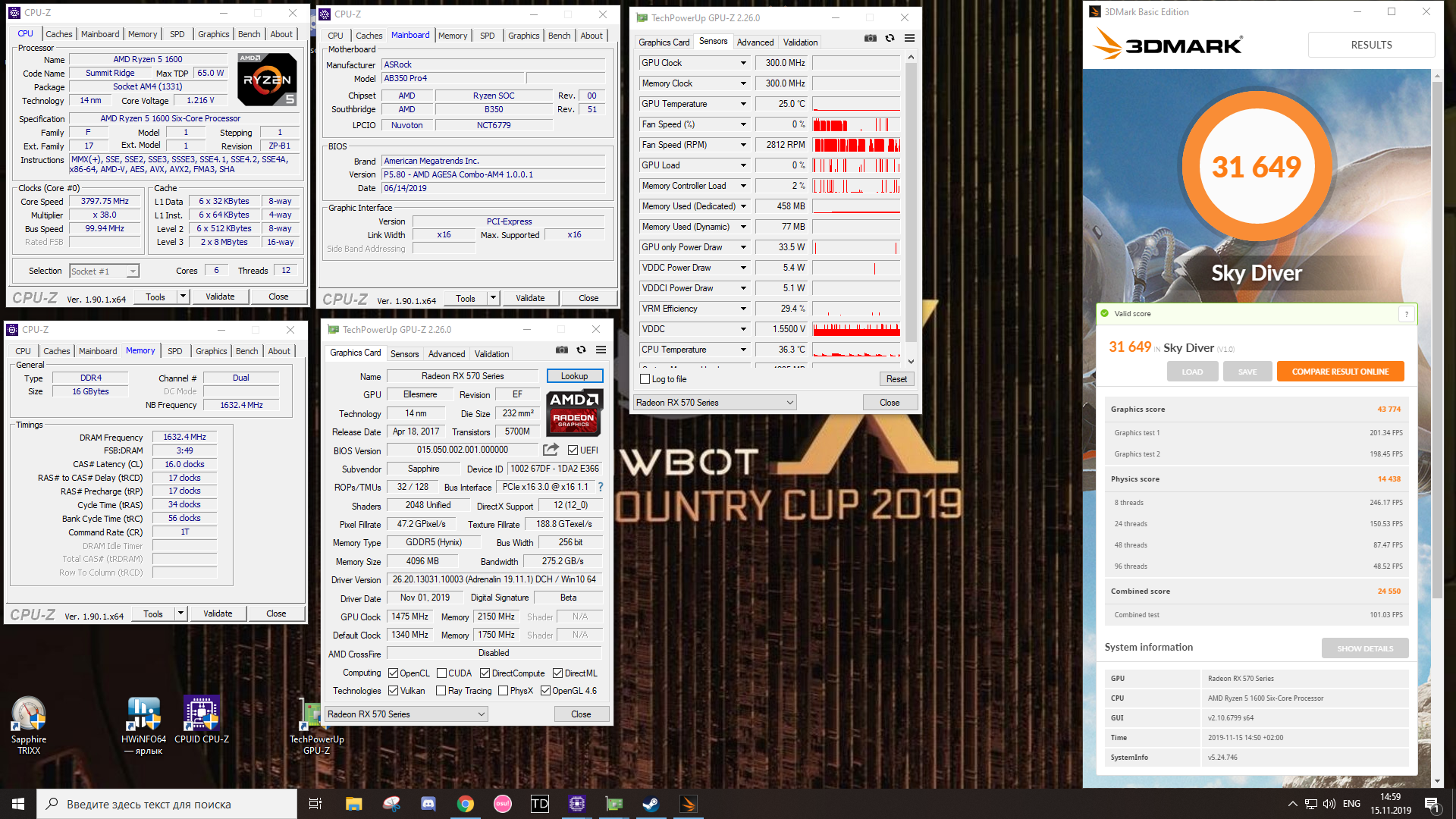Switch to Advanced tab in GPU-Z Sensors window
The image size is (1456, 819).
tap(755, 42)
